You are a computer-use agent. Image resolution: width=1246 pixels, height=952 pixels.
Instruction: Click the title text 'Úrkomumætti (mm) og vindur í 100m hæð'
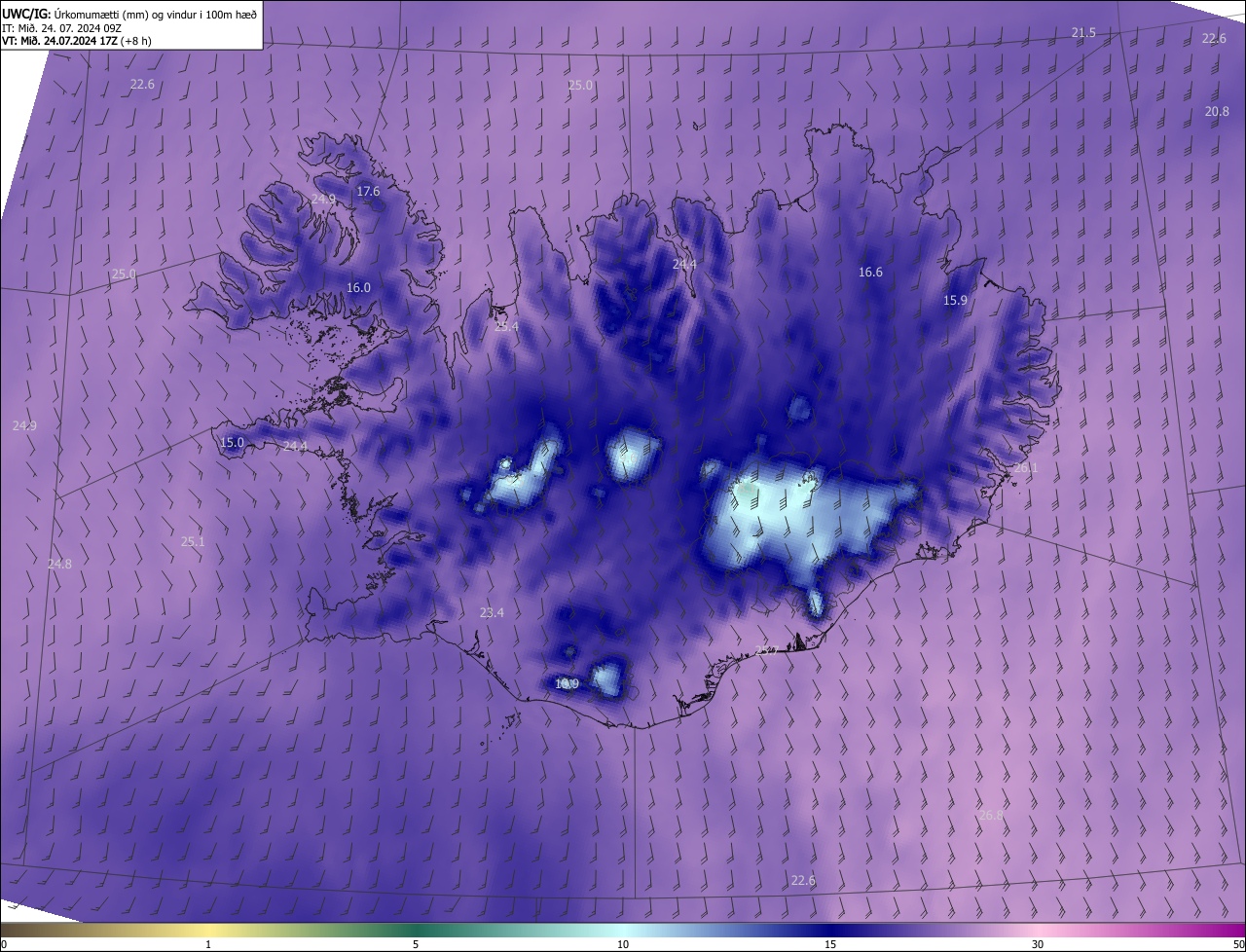(156, 13)
